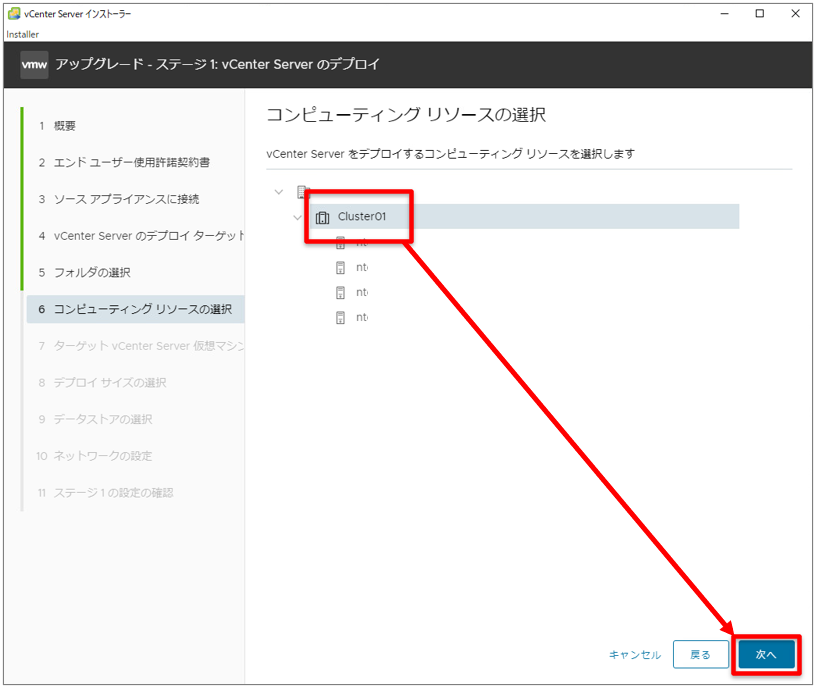Screen dimensions: 816x688
Task: Click the キャンセル (Cancel) link
Action: pyautogui.click(x=635, y=655)
